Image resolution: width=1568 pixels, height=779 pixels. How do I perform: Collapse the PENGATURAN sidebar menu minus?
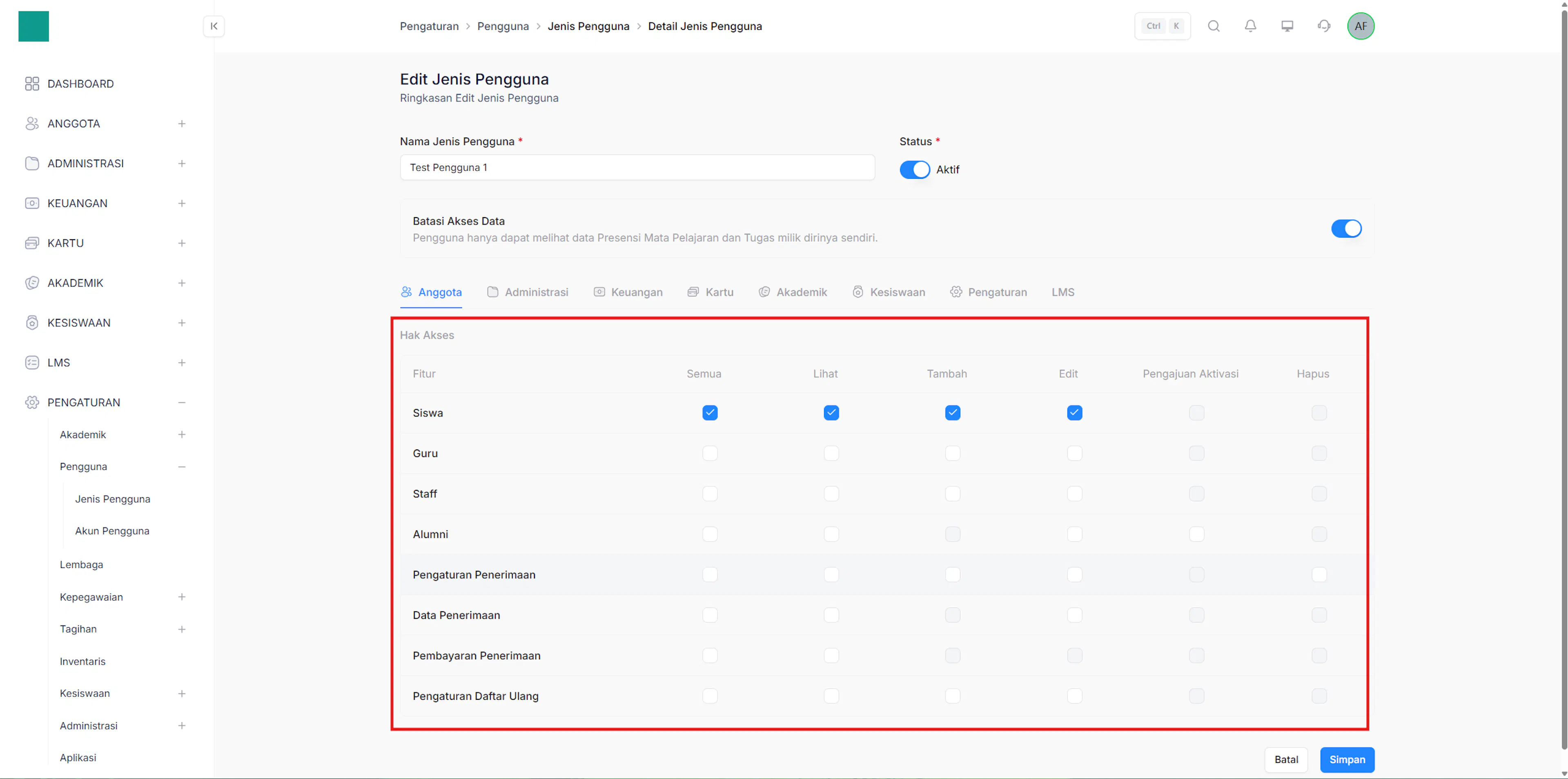(x=181, y=402)
